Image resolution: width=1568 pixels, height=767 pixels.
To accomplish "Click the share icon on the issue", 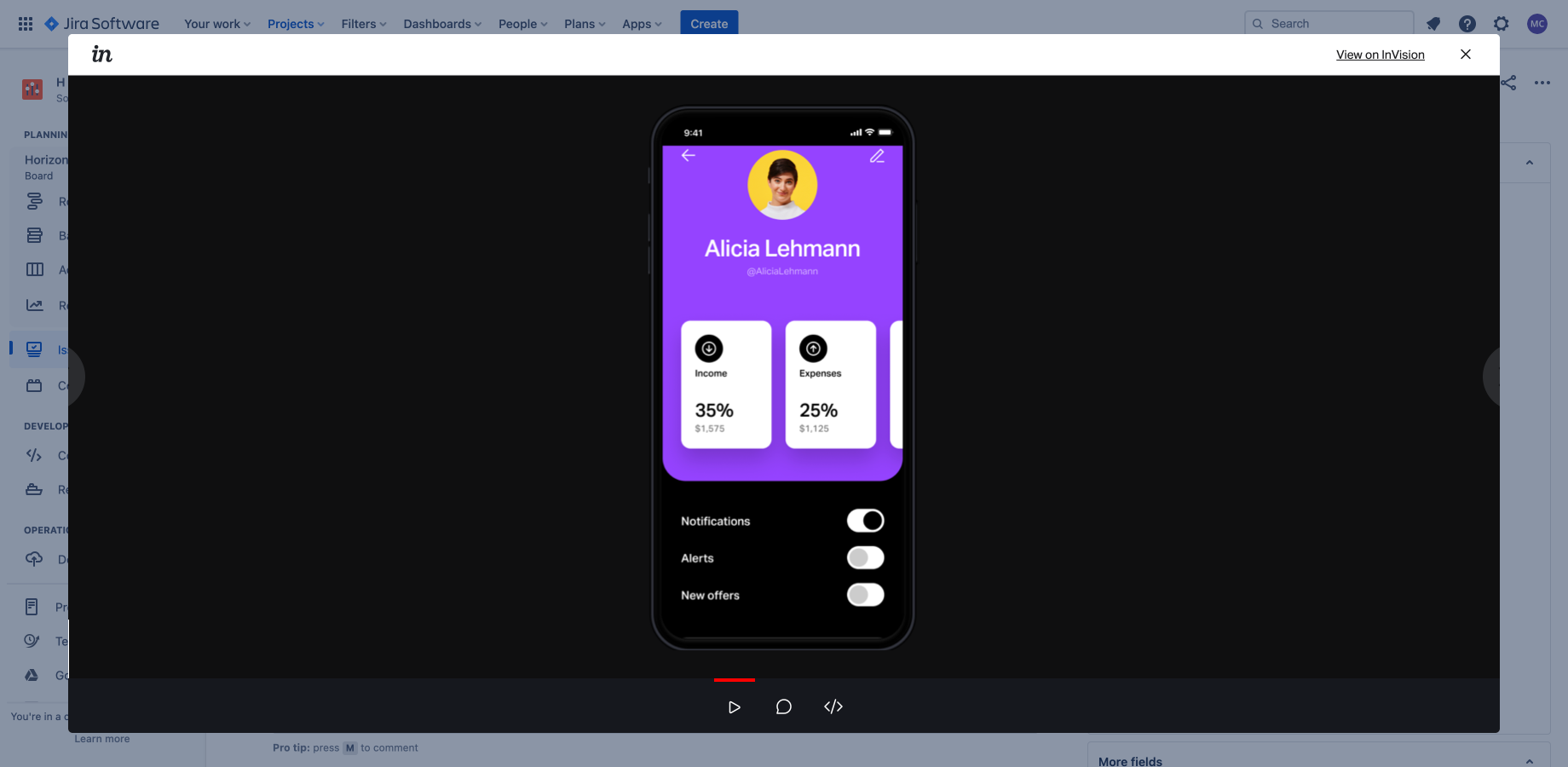I will [x=1508, y=83].
